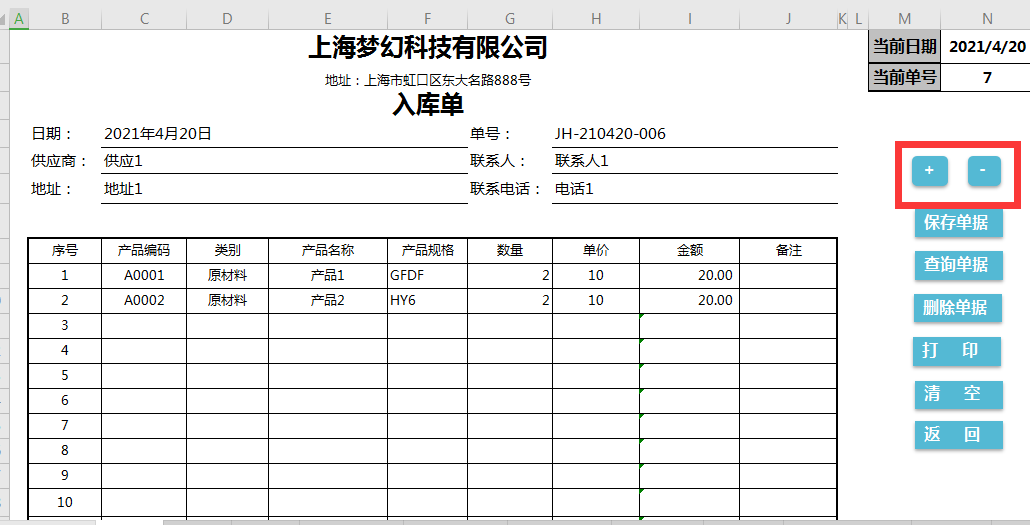
Task: Click the 产品规格 header cell
Action: coord(428,250)
